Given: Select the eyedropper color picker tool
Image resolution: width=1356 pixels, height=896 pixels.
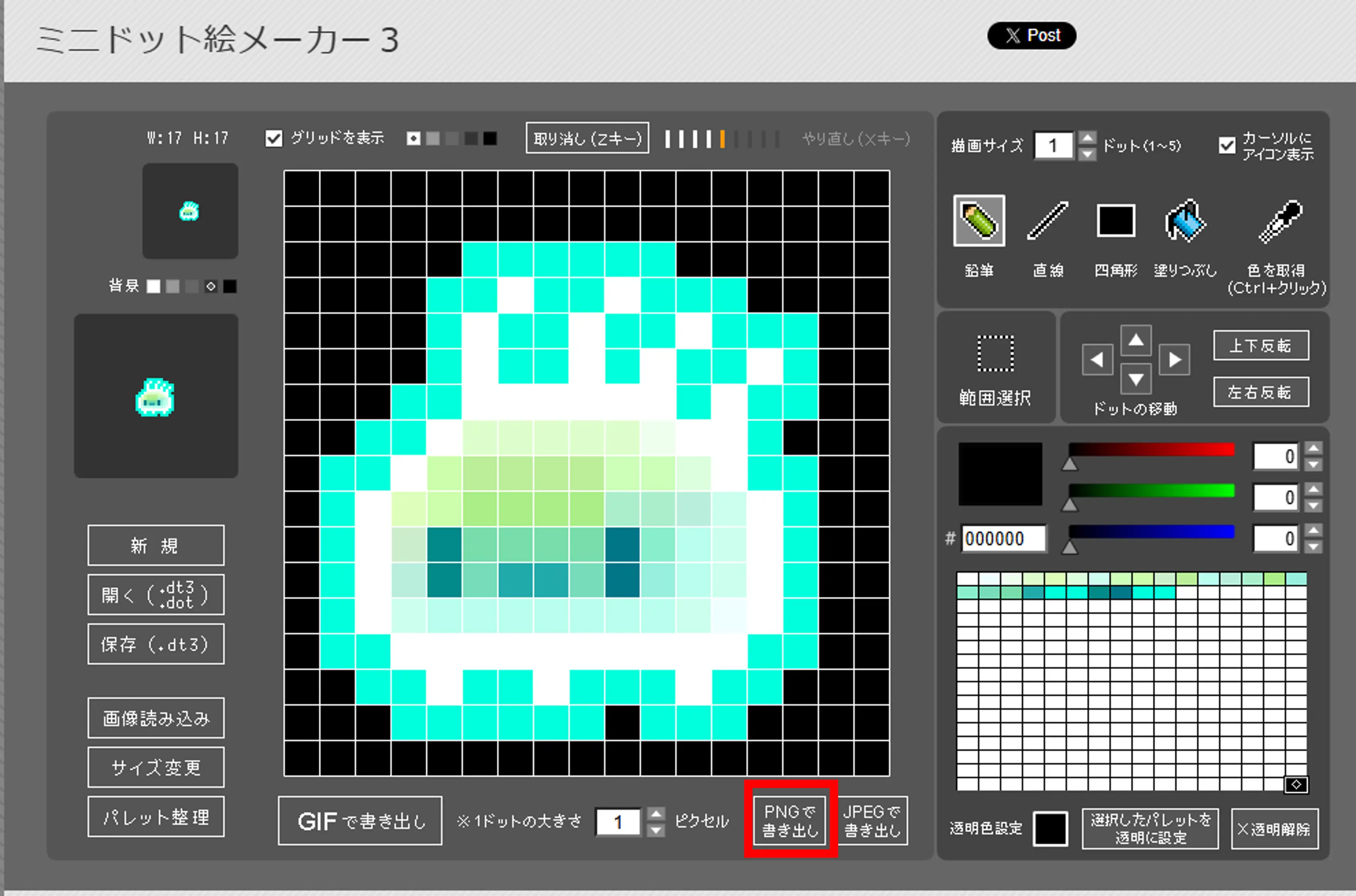Looking at the screenshot, I should (1280, 221).
